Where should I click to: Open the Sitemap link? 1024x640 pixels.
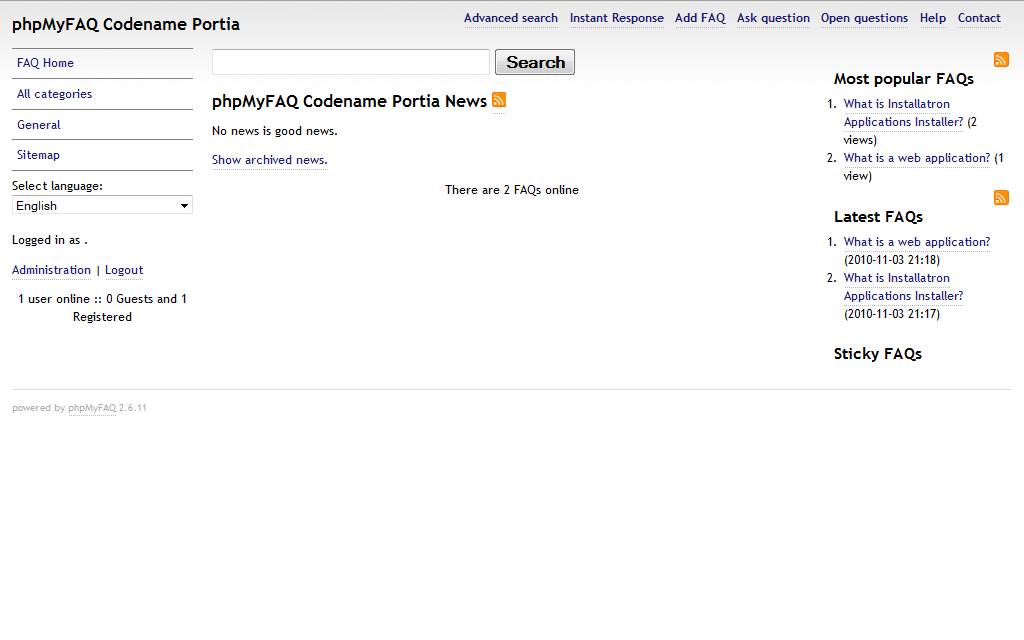(x=38, y=155)
